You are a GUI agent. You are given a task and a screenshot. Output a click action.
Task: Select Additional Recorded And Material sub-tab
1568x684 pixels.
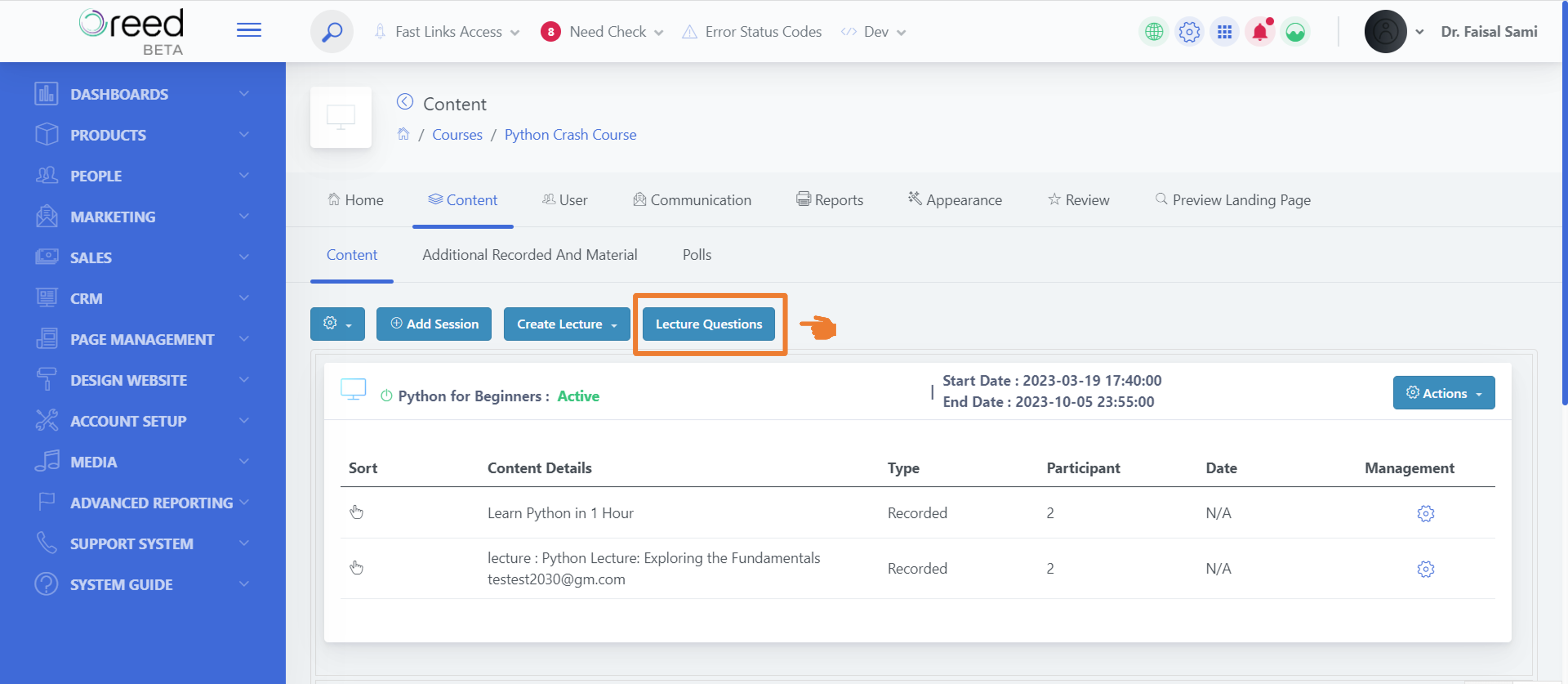[x=530, y=255]
